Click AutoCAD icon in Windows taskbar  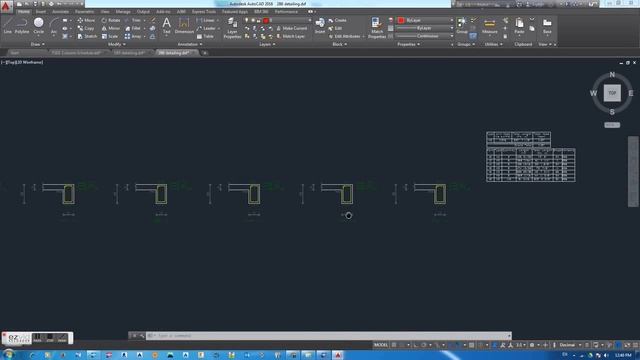(338, 355)
